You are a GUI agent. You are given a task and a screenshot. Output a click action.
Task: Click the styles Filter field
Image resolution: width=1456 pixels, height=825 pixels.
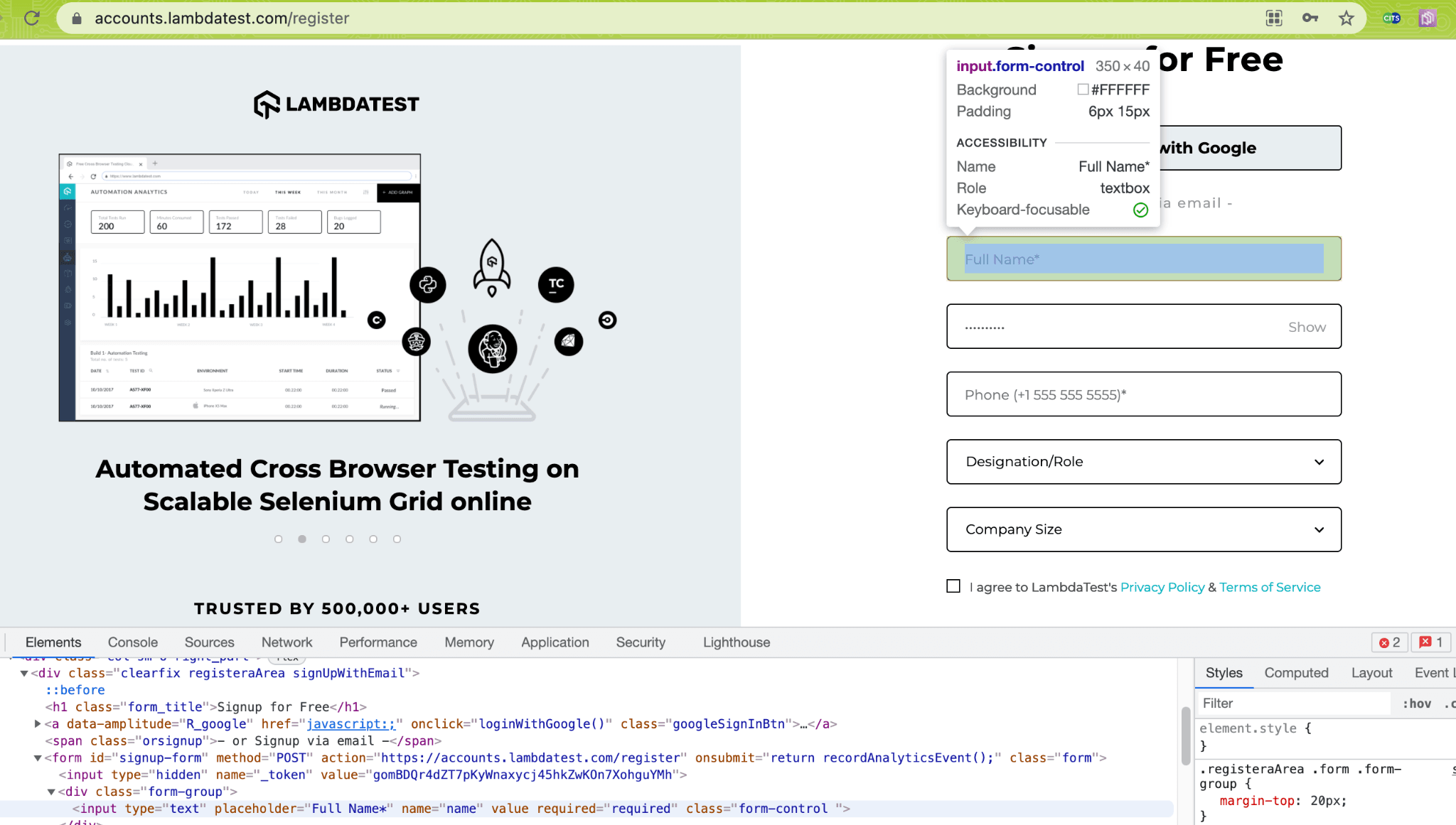1294,703
